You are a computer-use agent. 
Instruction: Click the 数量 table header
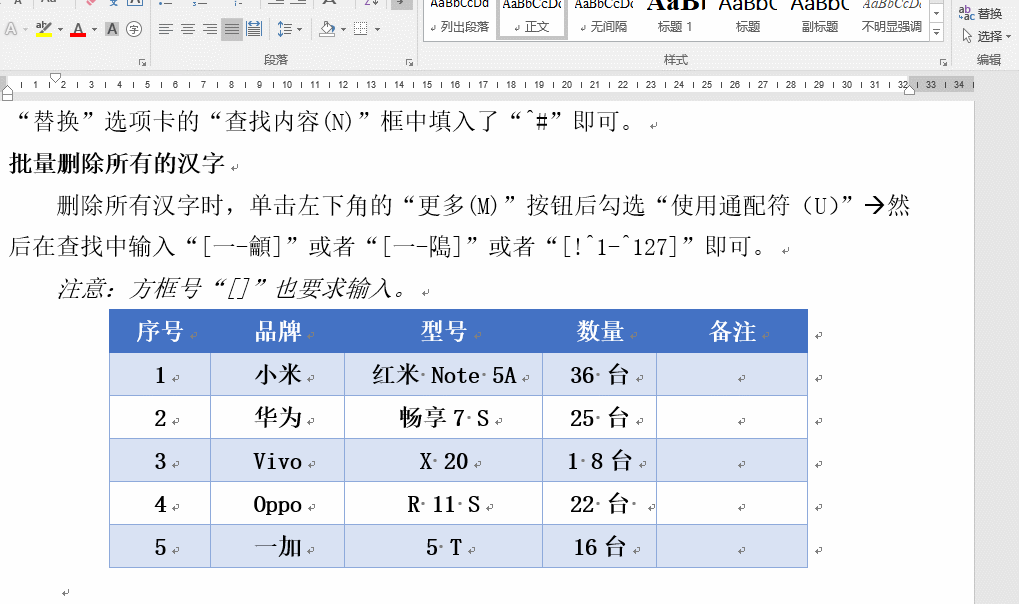point(599,332)
